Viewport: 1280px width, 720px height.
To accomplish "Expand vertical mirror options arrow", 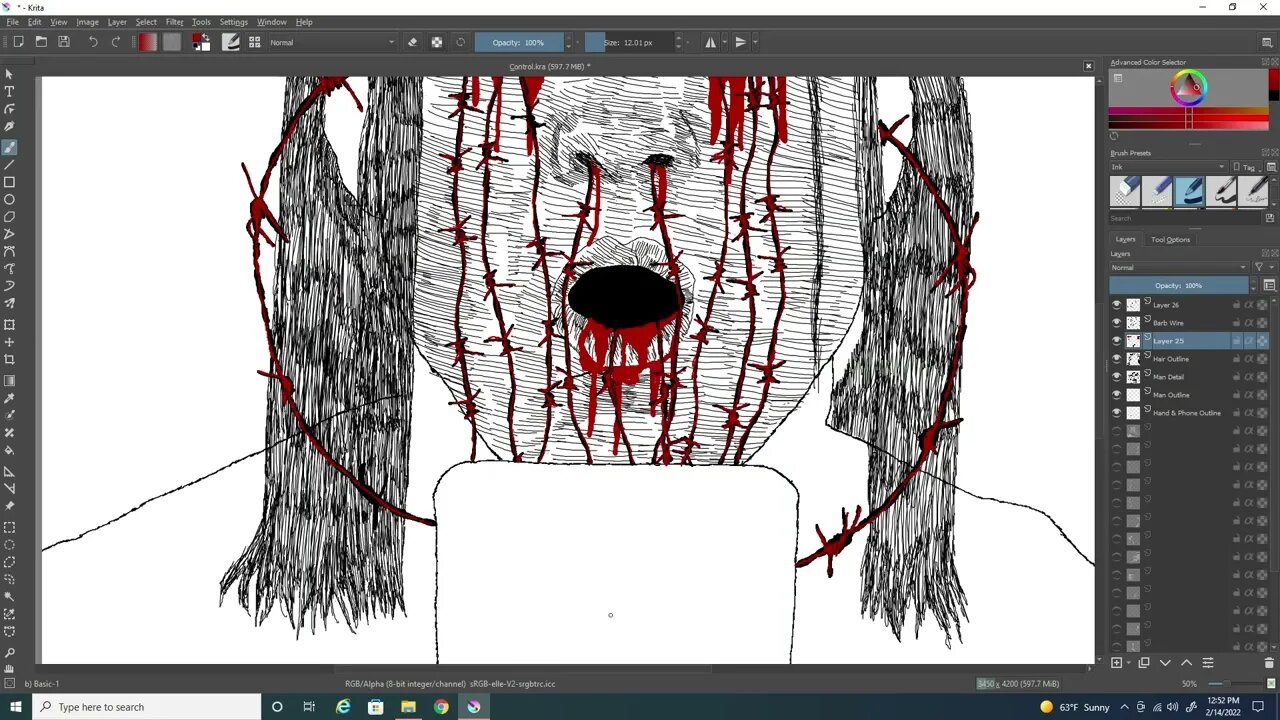I will pyautogui.click(x=755, y=42).
